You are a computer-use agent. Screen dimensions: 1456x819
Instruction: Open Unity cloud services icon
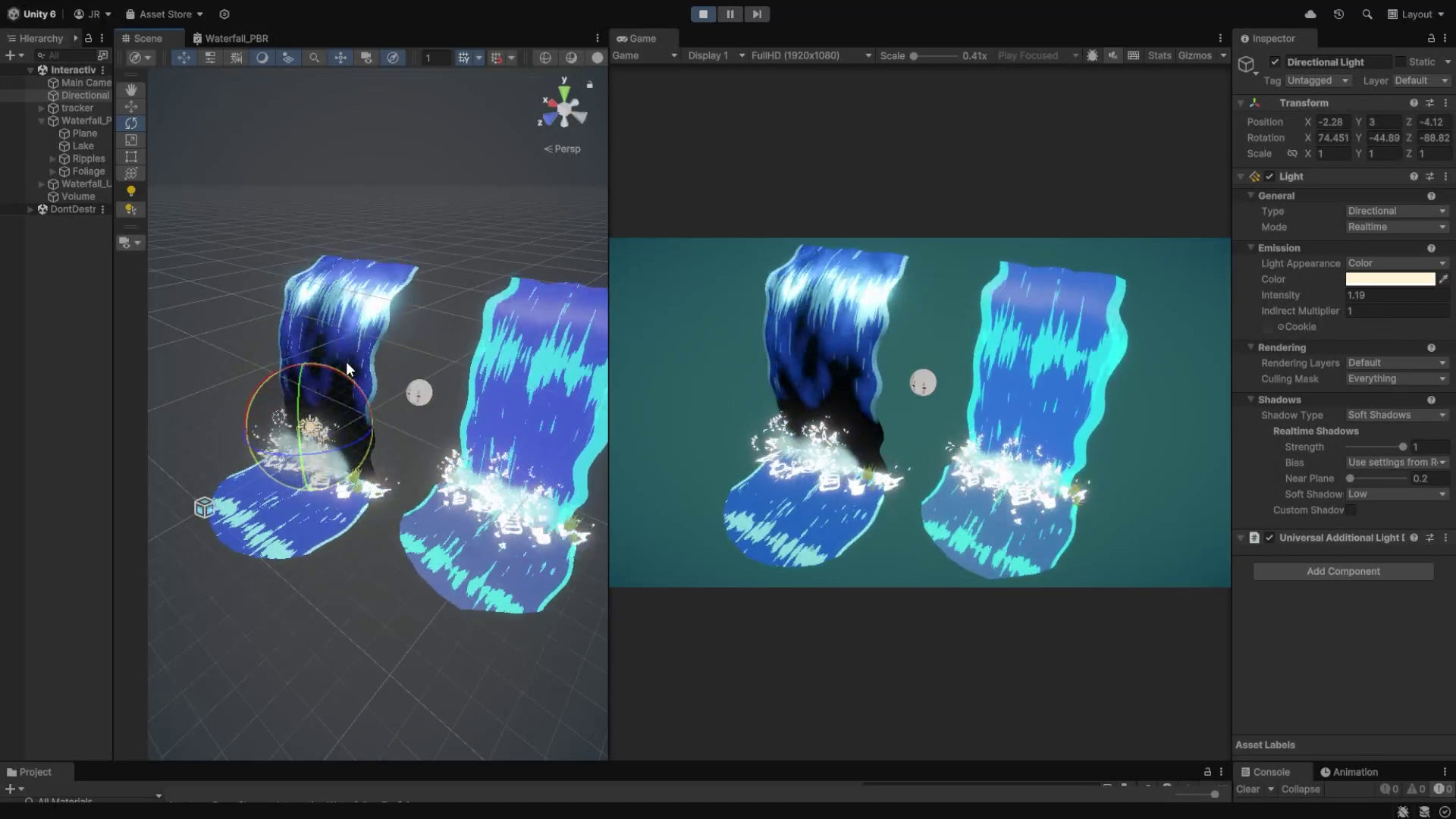click(x=1310, y=14)
